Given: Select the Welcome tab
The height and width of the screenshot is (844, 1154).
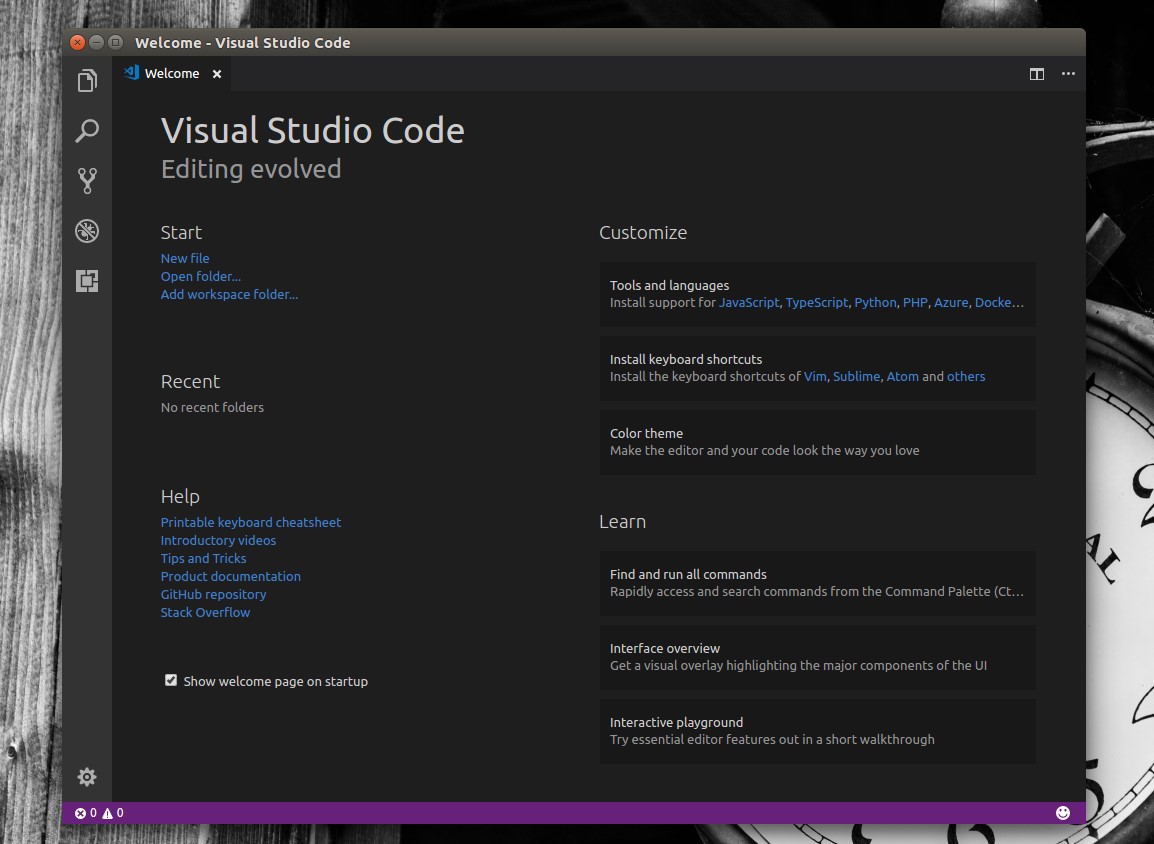Looking at the screenshot, I should coord(171,74).
